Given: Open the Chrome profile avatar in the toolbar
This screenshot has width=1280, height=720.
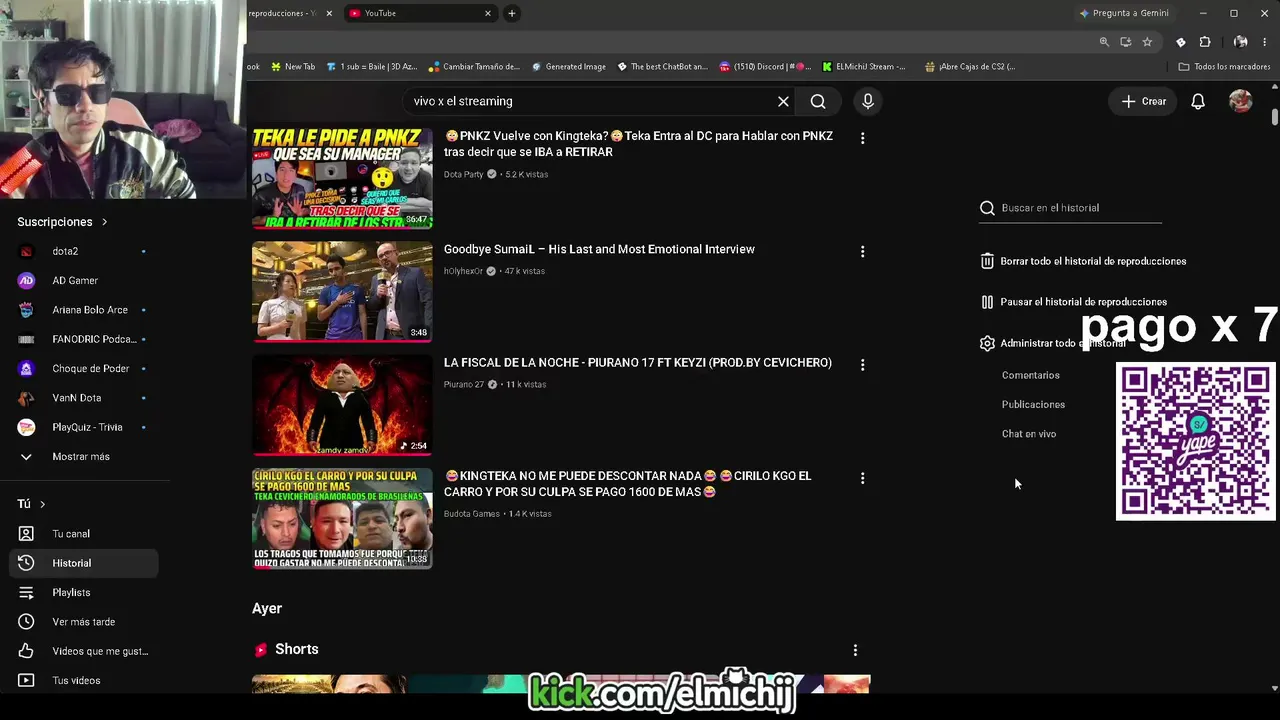Looking at the screenshot, I should tap(1241, 42).
